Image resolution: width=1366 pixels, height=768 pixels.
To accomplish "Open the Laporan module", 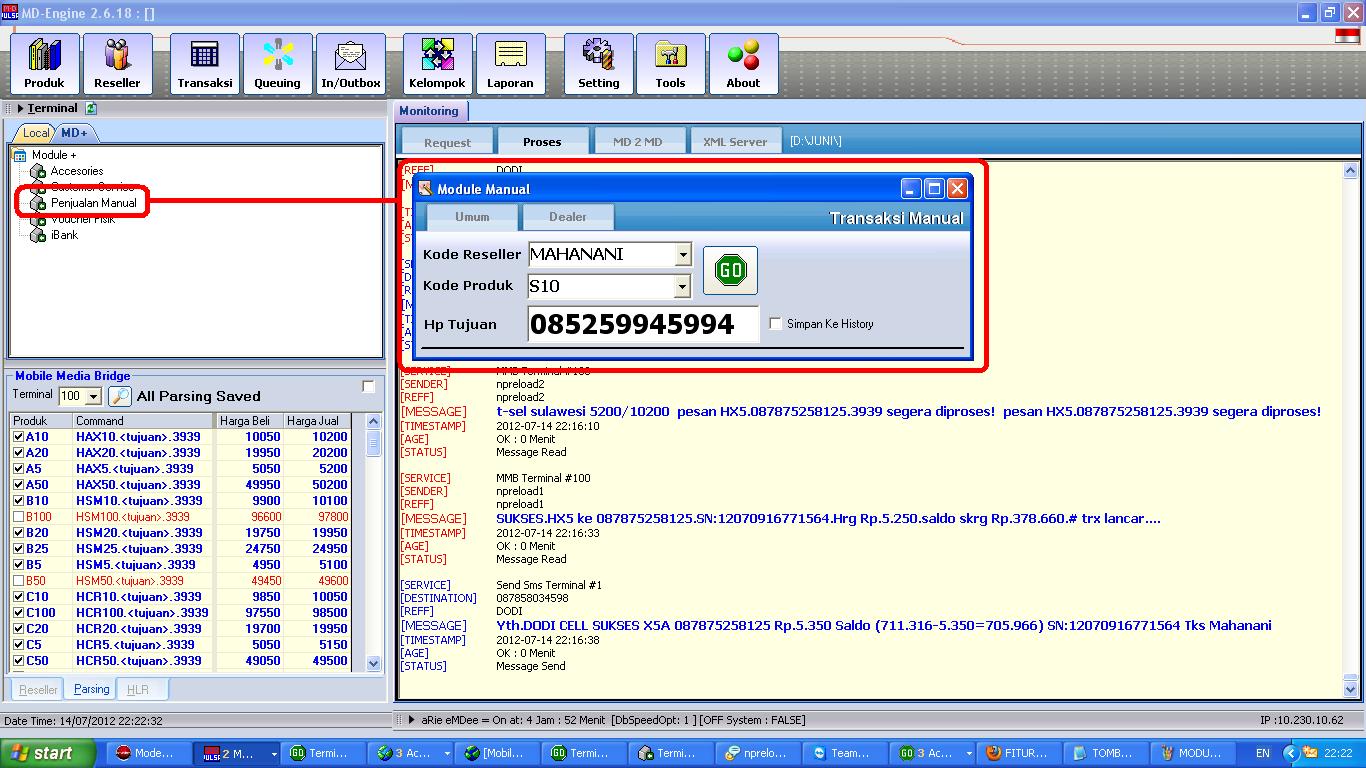I will click(511, 63).
